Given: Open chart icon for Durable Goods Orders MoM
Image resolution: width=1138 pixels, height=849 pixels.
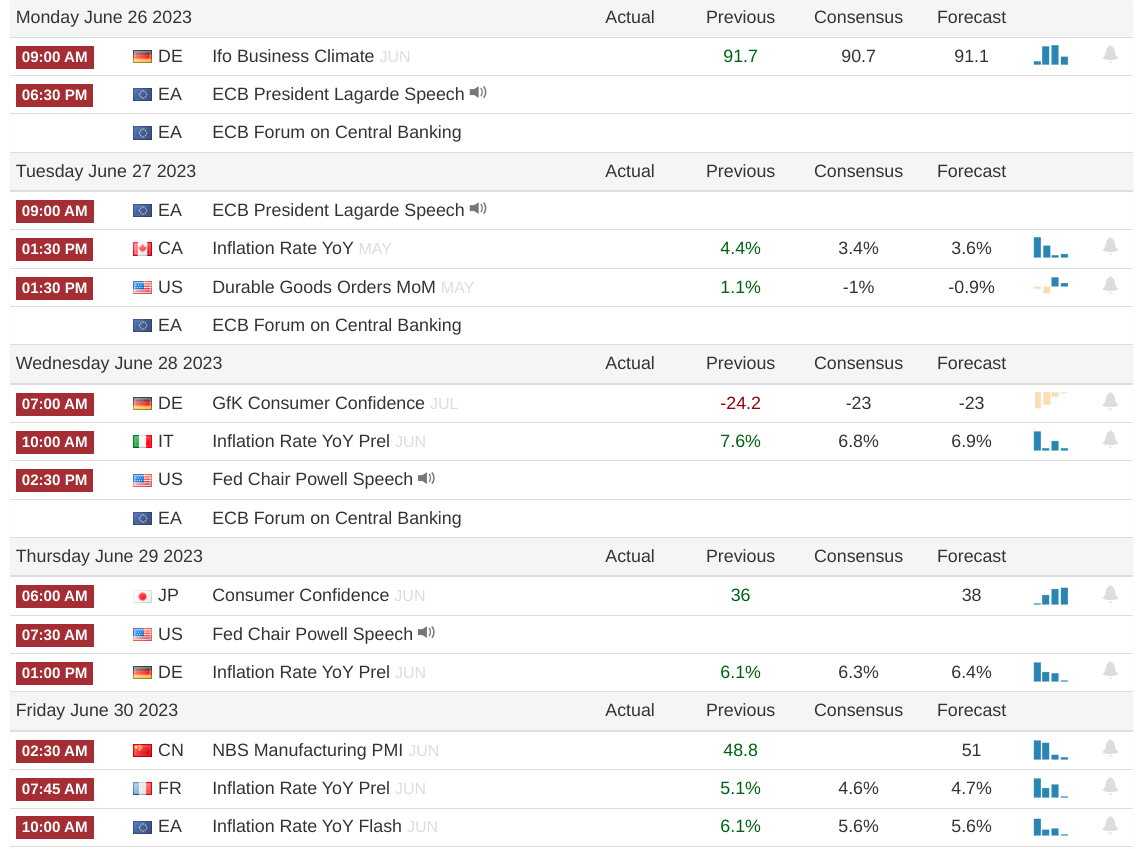Looking at the screenshot, I should (x=1050, y=285).
